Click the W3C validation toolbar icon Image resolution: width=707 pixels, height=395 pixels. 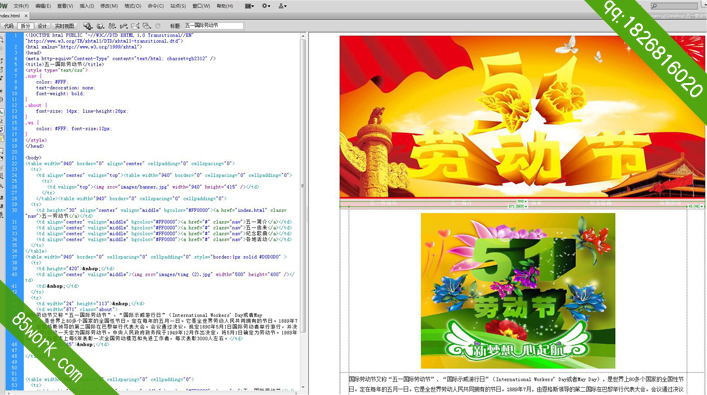point(124,26)
